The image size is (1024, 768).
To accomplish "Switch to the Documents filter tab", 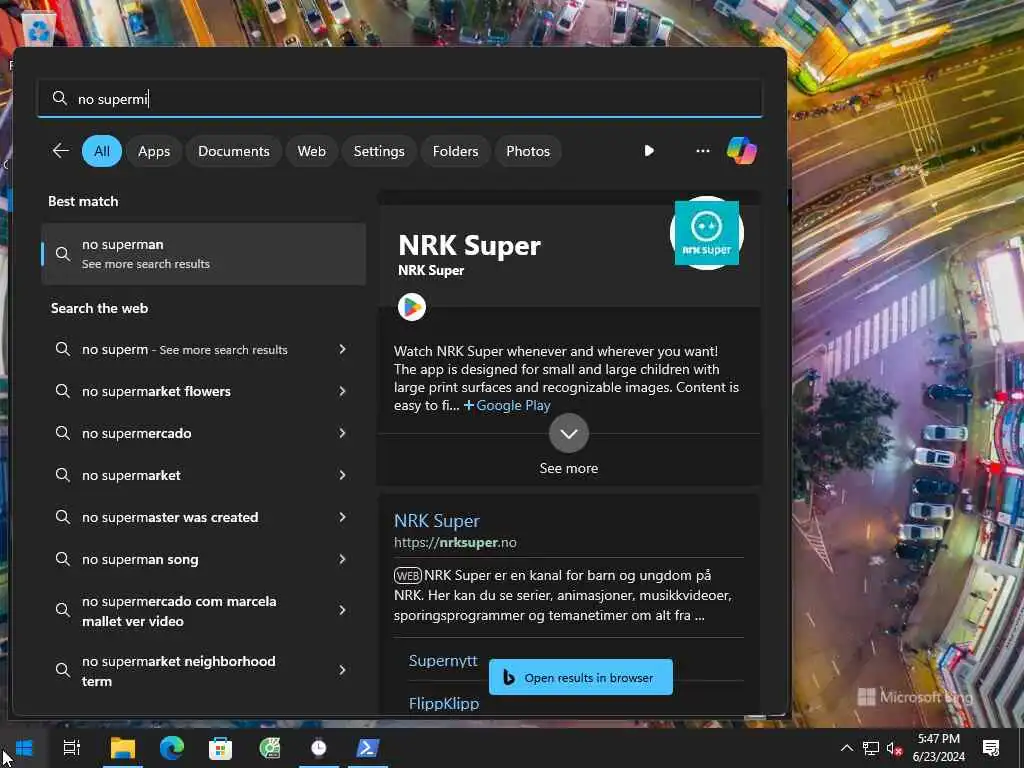I will [234, 151].
